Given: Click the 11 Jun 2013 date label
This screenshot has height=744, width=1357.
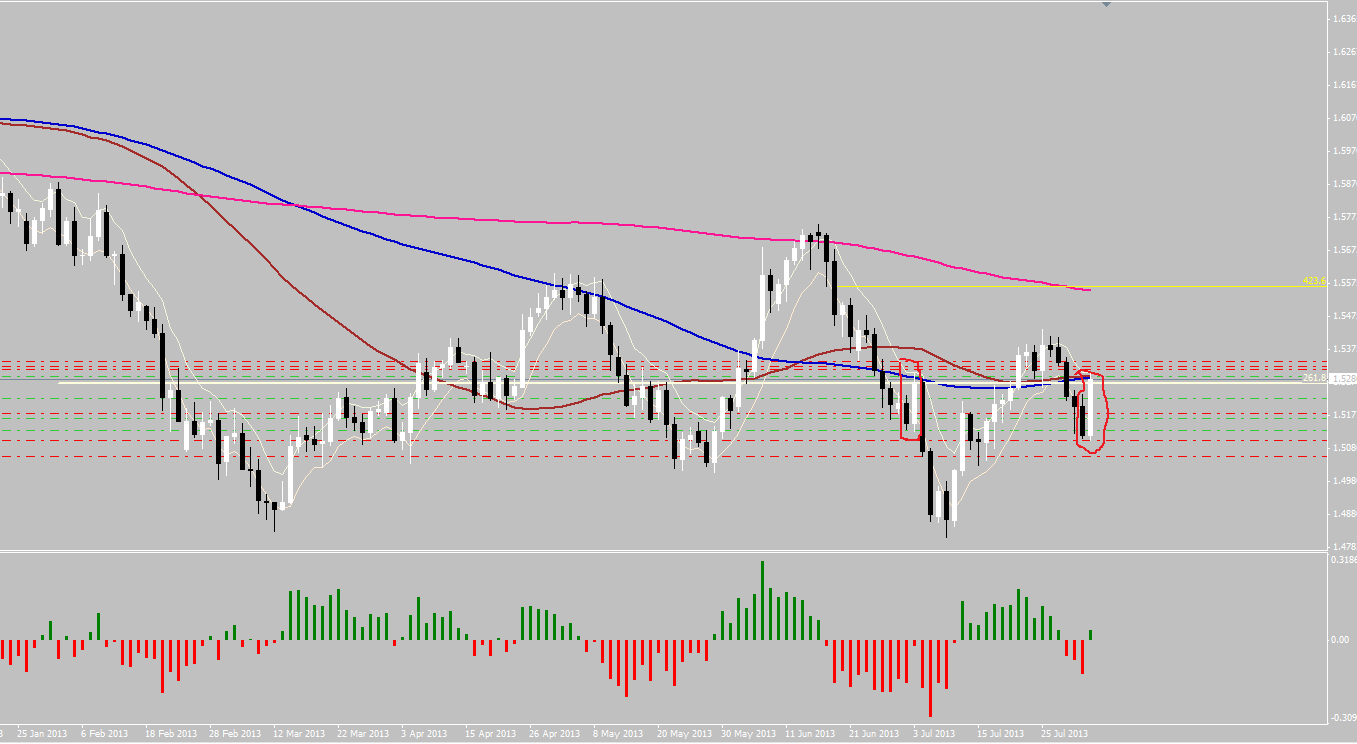Looking at the screenshot, I should (x=811, y=733).
